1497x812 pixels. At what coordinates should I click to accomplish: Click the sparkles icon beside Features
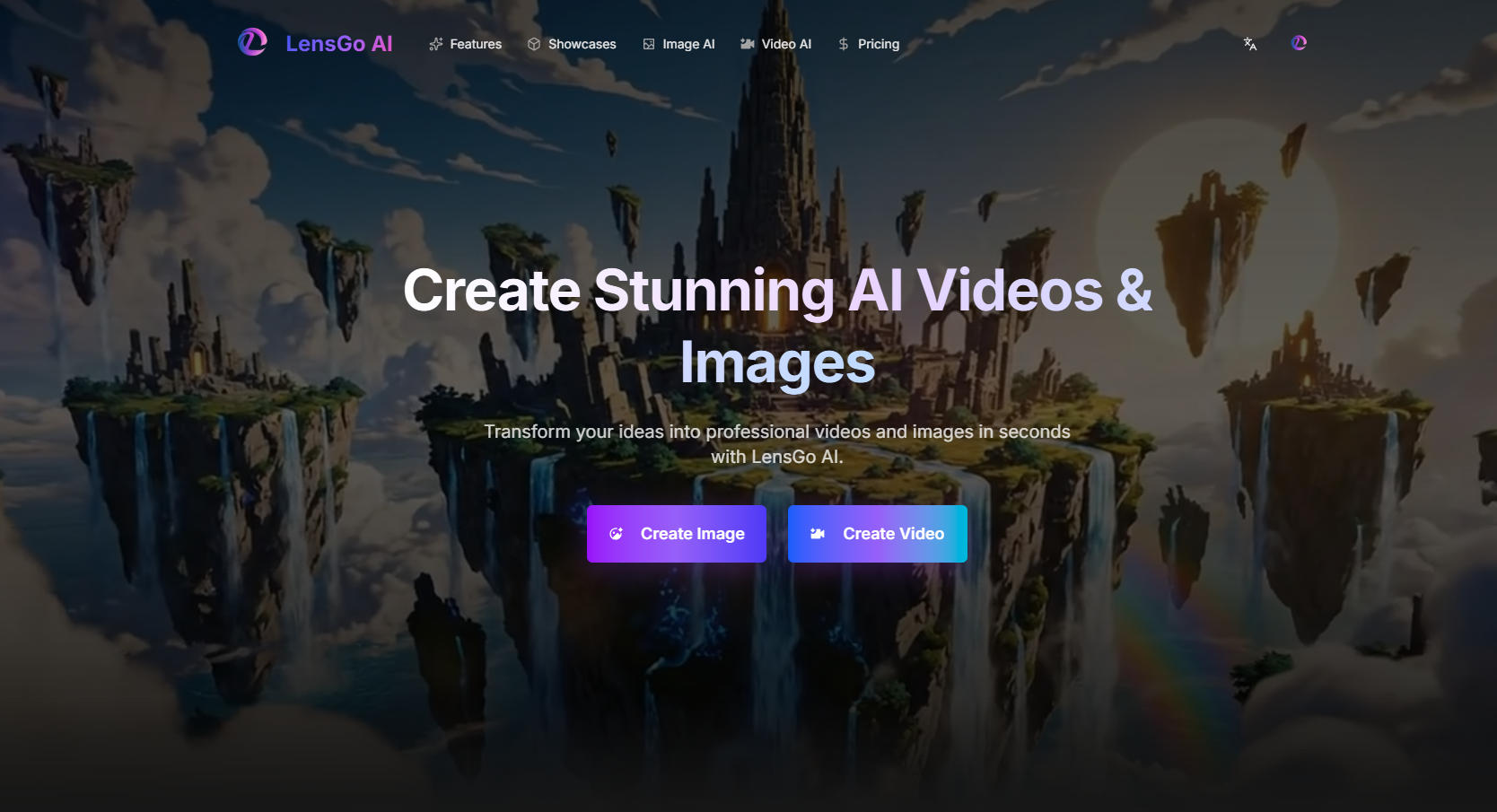(436, 43)
